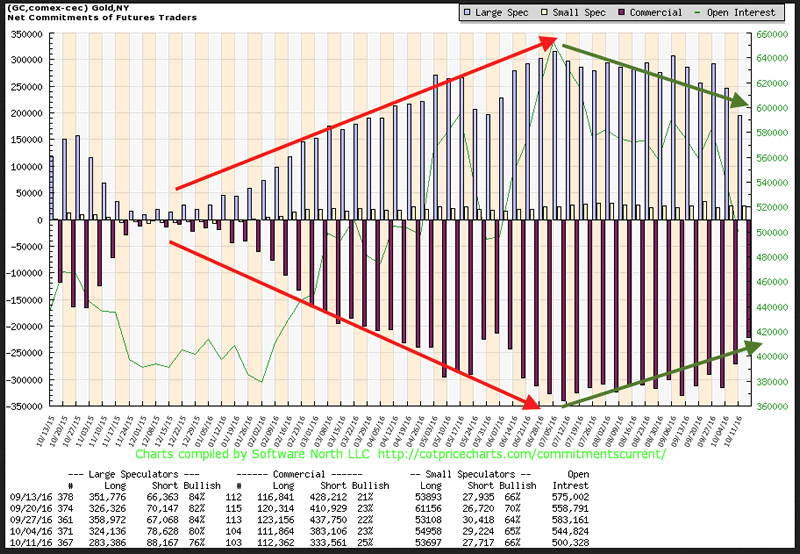
Task: Select the 10/11/16 table row date
Action: 25,544
